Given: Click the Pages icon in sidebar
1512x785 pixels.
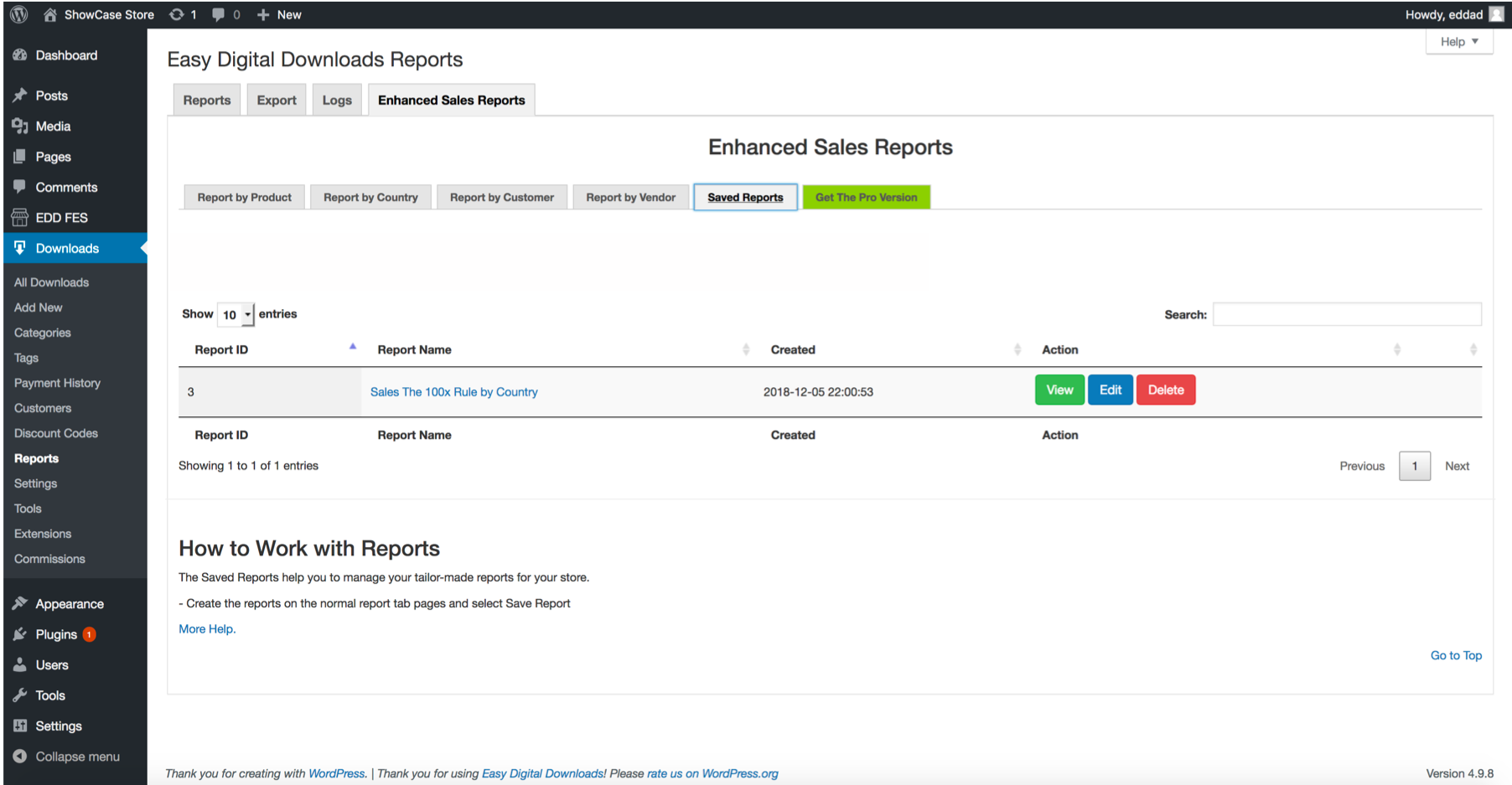Looking at the screenshot, I should (20, 157).
